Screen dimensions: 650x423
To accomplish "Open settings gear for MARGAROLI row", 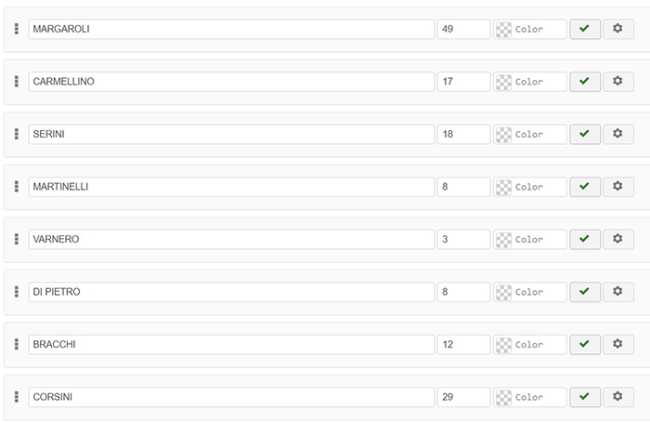I will [618, 29].
